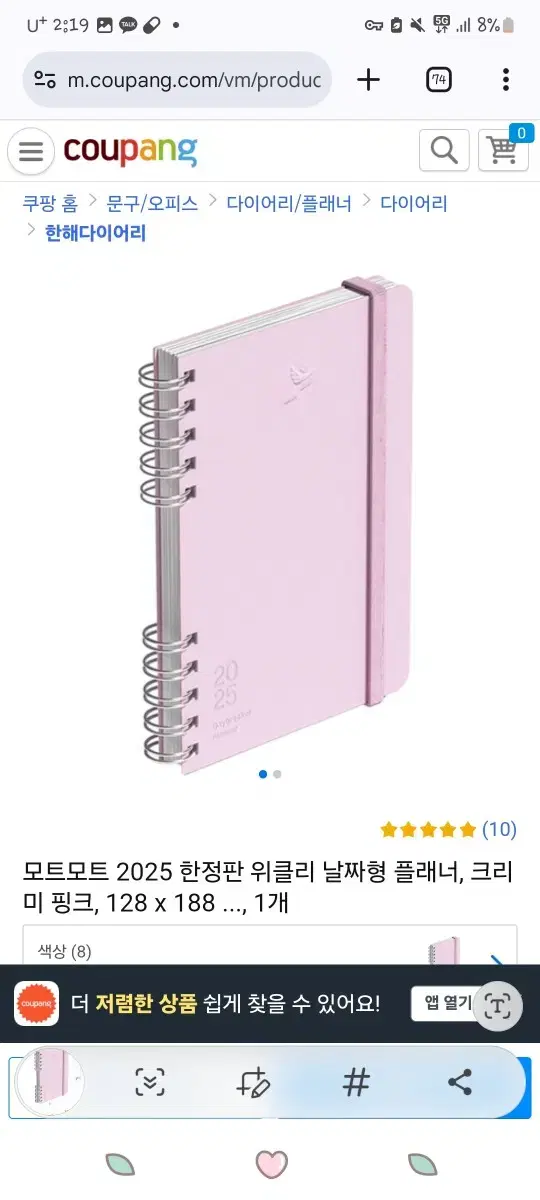The width and height of the screenshot is (540, 1200).
Task: View the five-star rating reviews
Action: coord(449,829)
